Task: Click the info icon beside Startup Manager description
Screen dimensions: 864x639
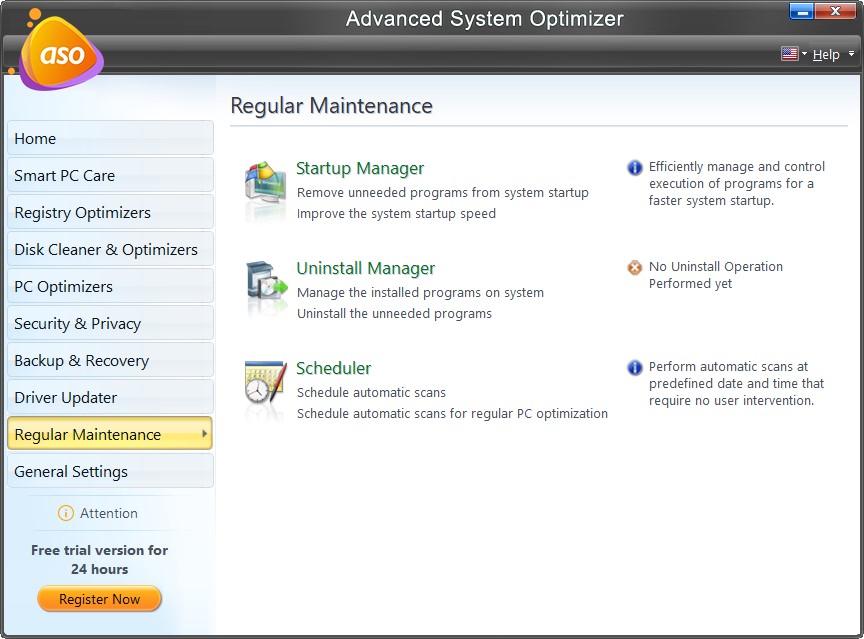Action: [635, 167]
